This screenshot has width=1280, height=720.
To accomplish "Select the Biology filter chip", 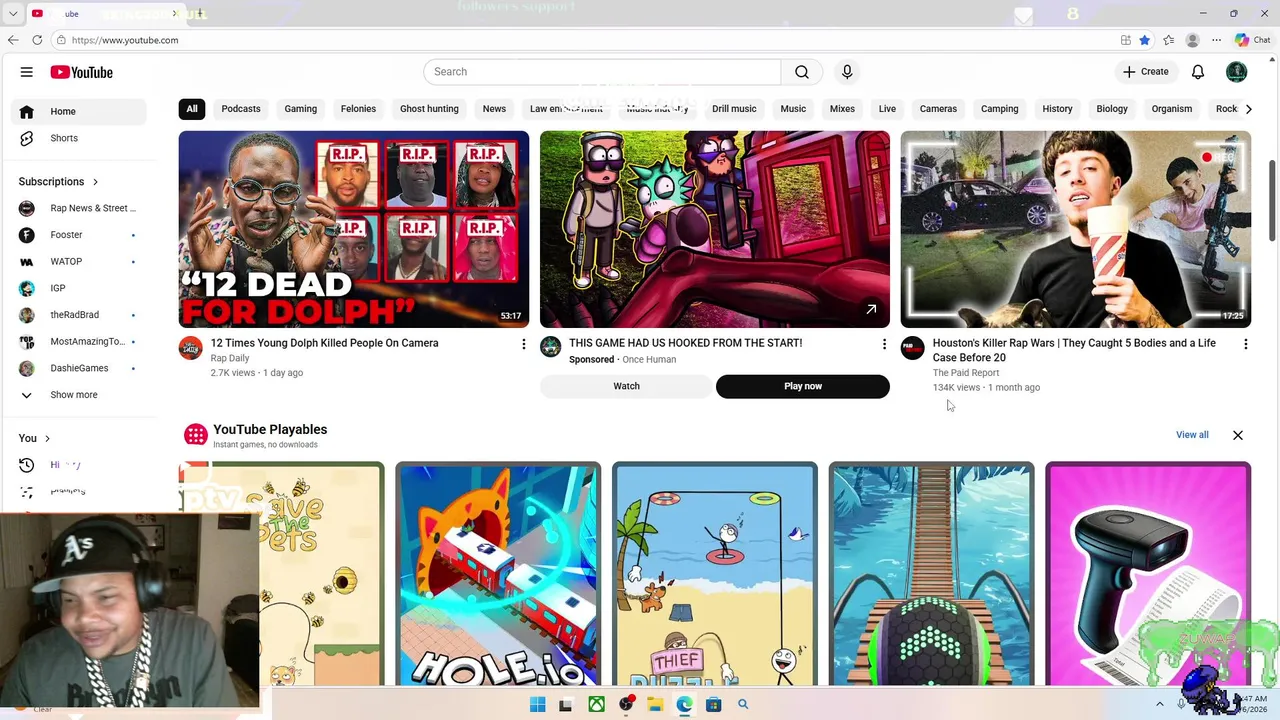I will (x=1112, y=109).
